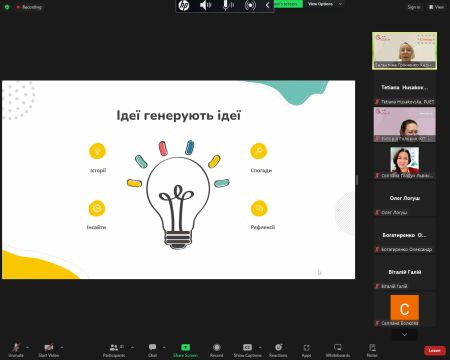Show more participants with the down chevron
The image size is (450, 360).
(405, 334)
